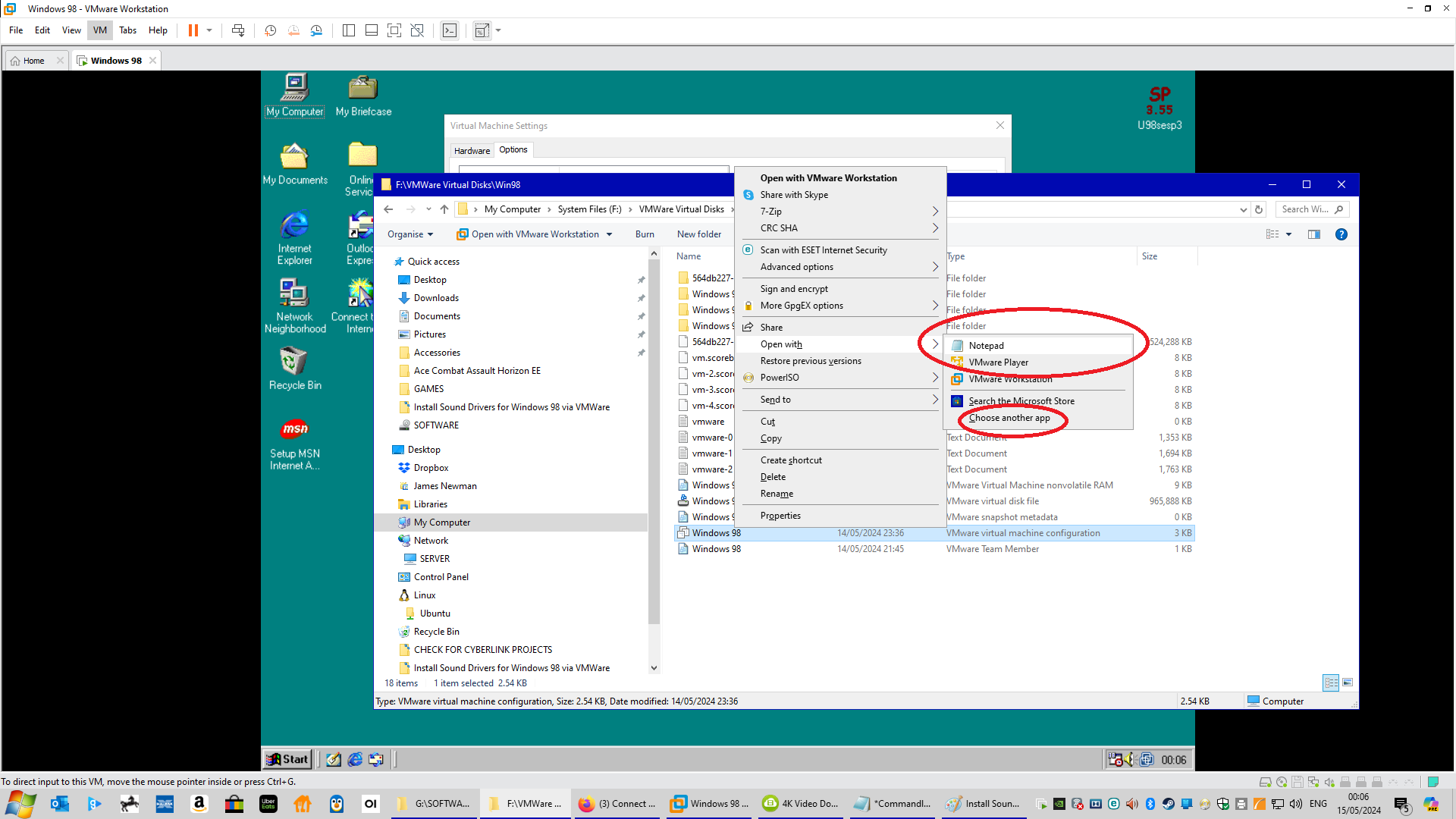Click the Explorer refresh icon
1456x819 pixels.
1259,209
